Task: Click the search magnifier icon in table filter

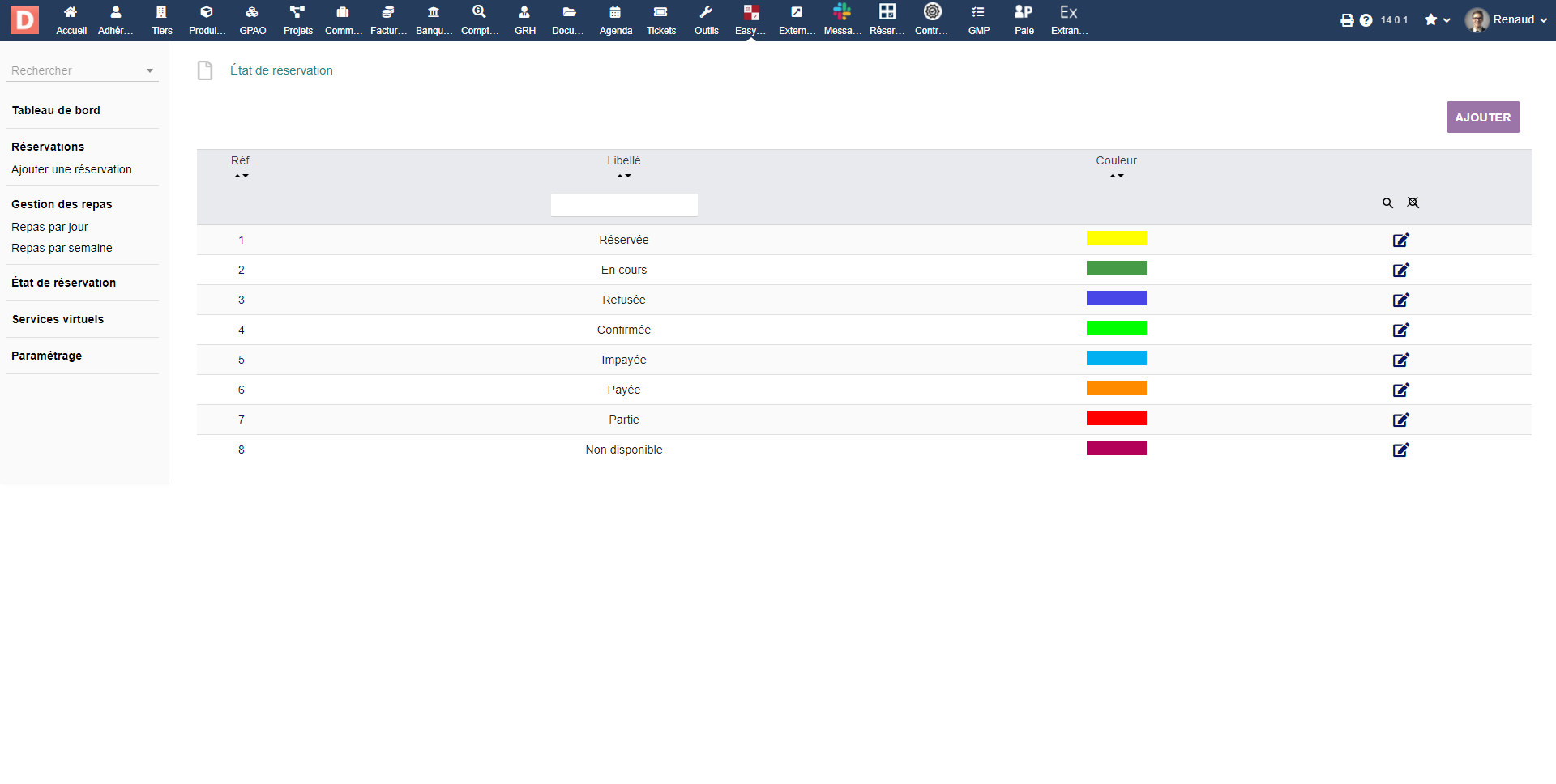Action: pos(1387,203)
